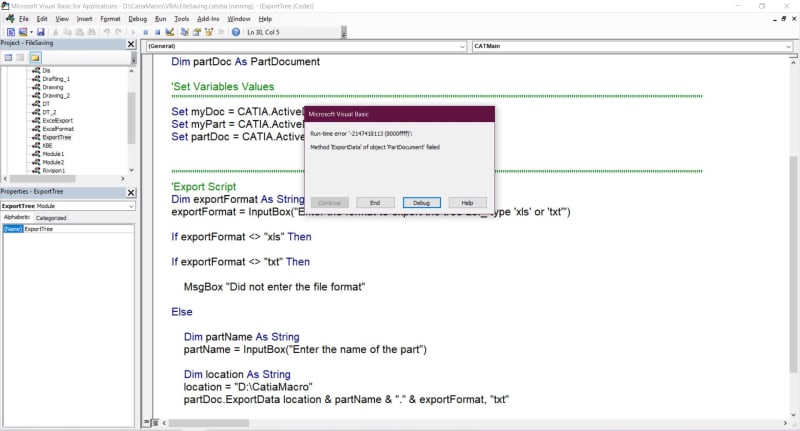Select the Module1 item in tree
The height and width of the screenshot is (431, 800).
53,154
